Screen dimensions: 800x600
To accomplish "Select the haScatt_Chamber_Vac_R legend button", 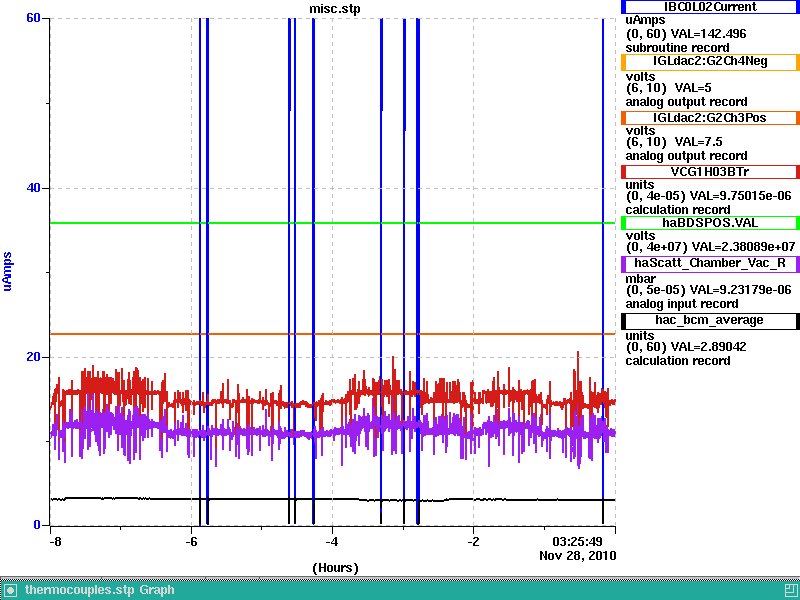I will tap(710, 263).
